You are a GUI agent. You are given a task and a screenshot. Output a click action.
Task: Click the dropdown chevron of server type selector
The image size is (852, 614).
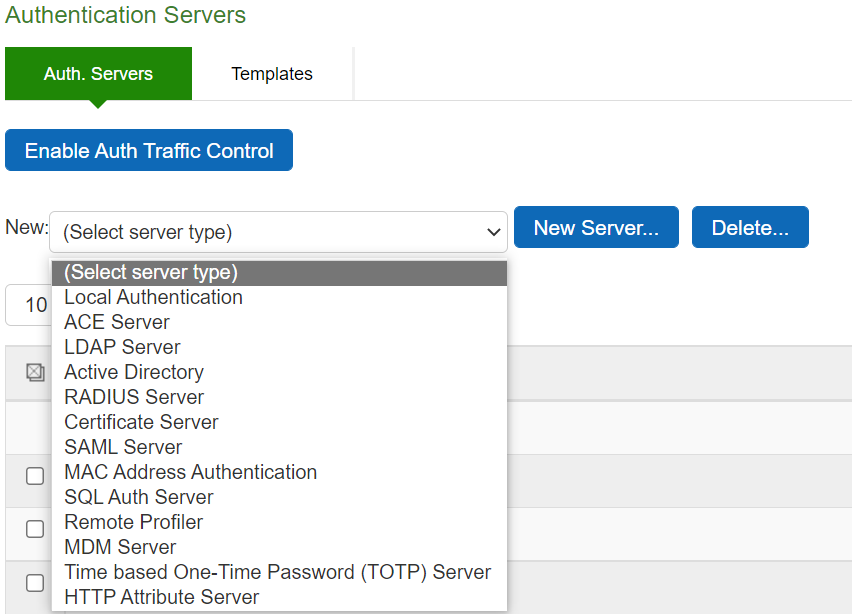pos(493,233)
